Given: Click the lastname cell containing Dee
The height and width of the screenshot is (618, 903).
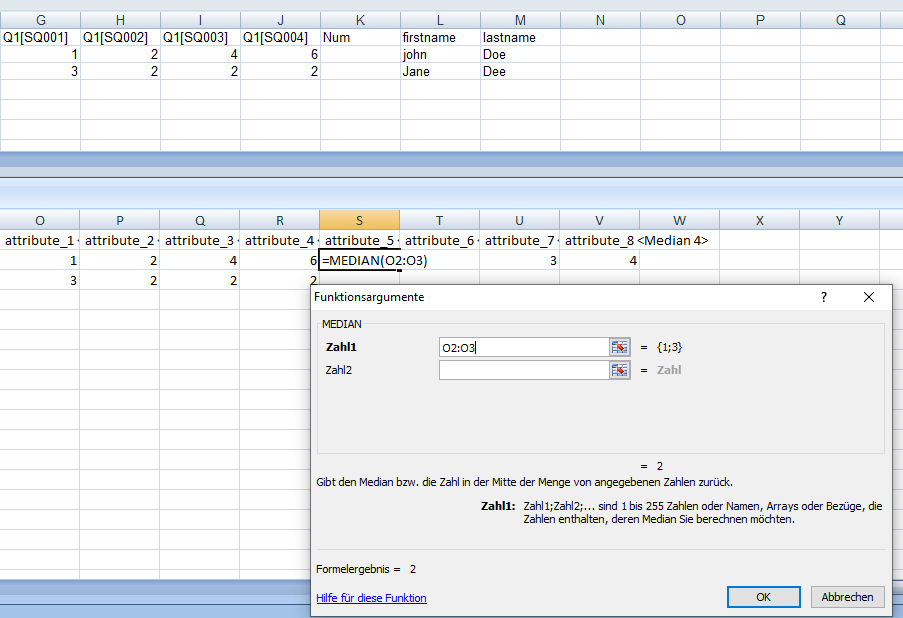Looking at the screenshot, I should (x=520, y=72).
